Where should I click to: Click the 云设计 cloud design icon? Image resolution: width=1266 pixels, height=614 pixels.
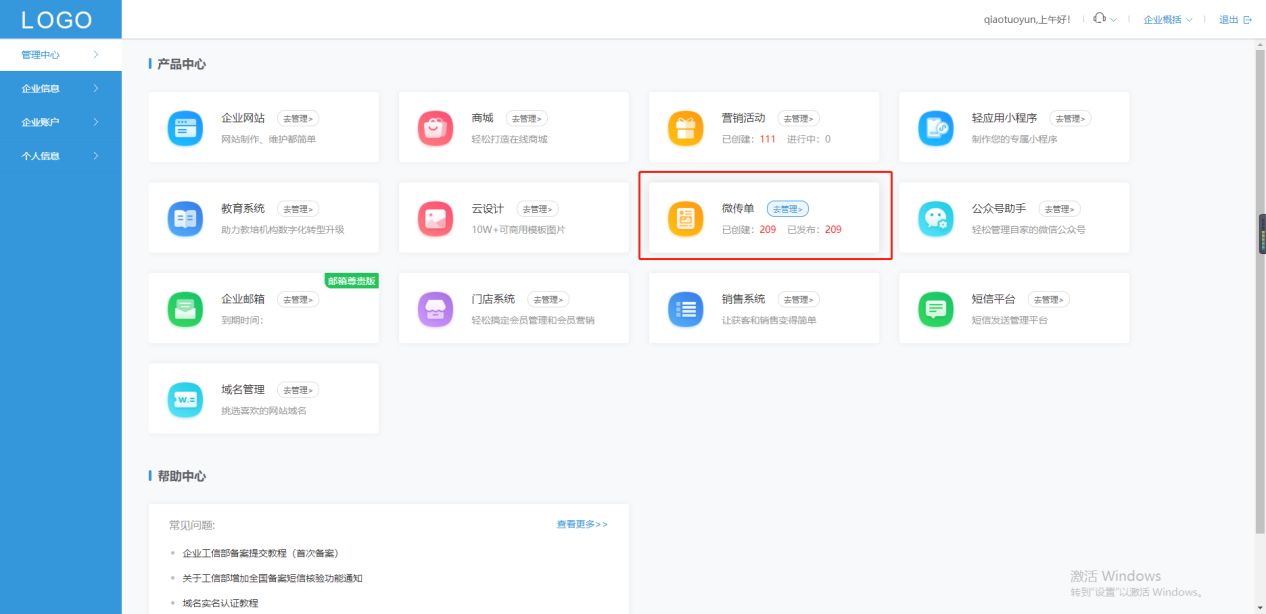[434, 218]
